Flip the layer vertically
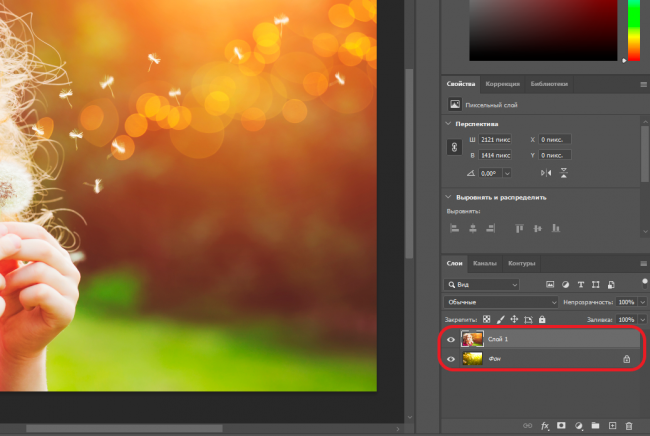This screenshot has height=436, width=650. coord(564,173)
